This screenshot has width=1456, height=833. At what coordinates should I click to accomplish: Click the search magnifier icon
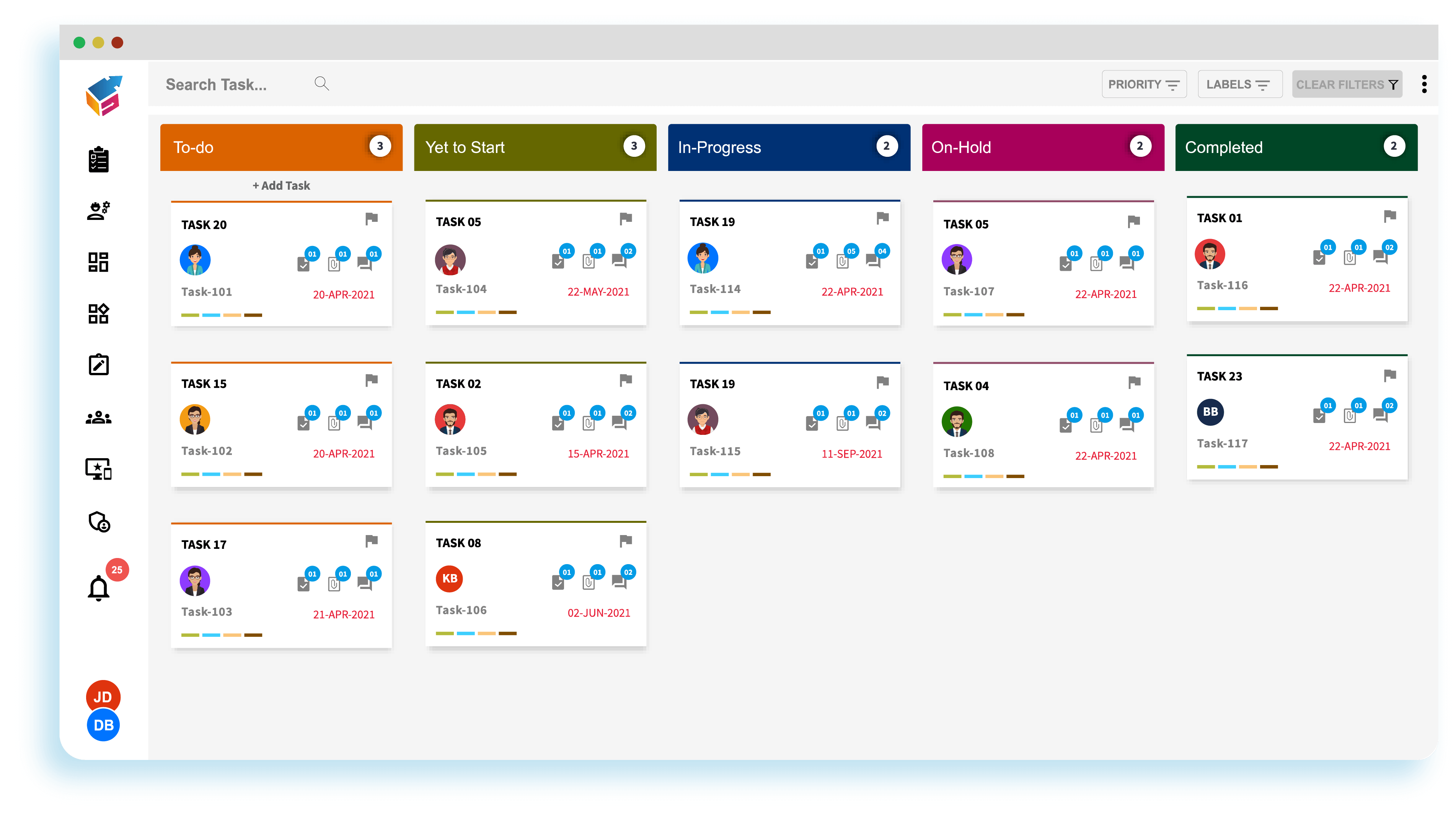pyautogui.click(x=322, y=83)
